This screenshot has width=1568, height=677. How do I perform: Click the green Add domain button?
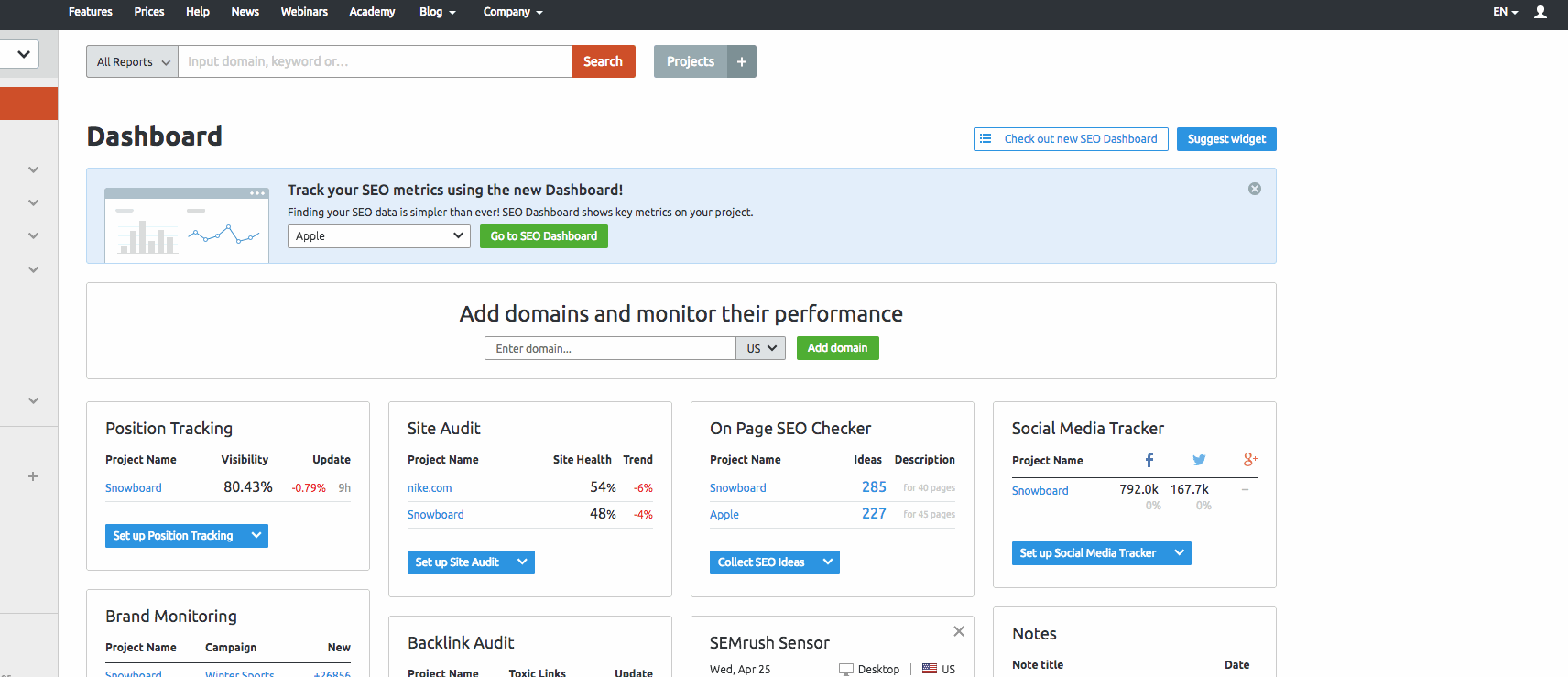pos(838,348)
